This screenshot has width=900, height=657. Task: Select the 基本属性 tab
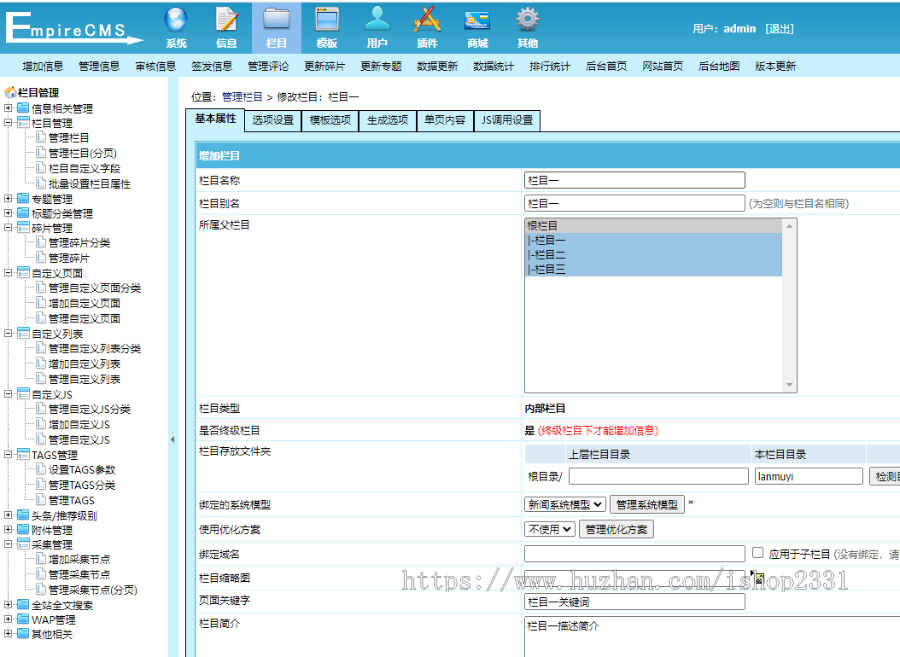click(x=215, y=119)
